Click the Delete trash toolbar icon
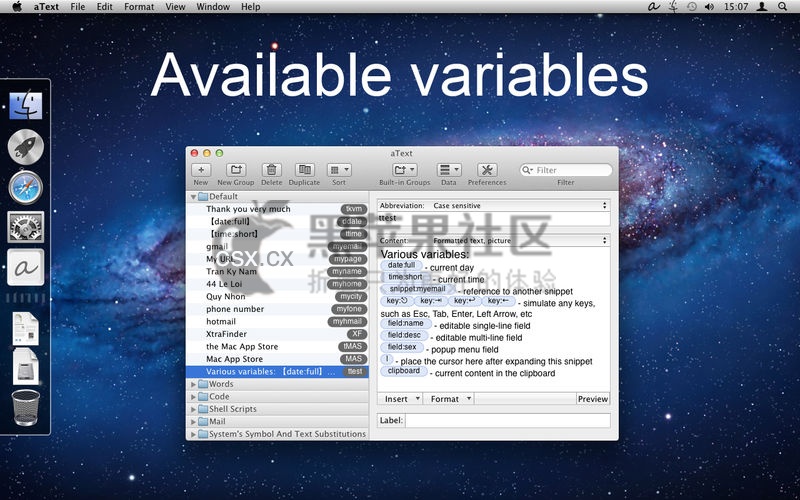 pos(271,170)
